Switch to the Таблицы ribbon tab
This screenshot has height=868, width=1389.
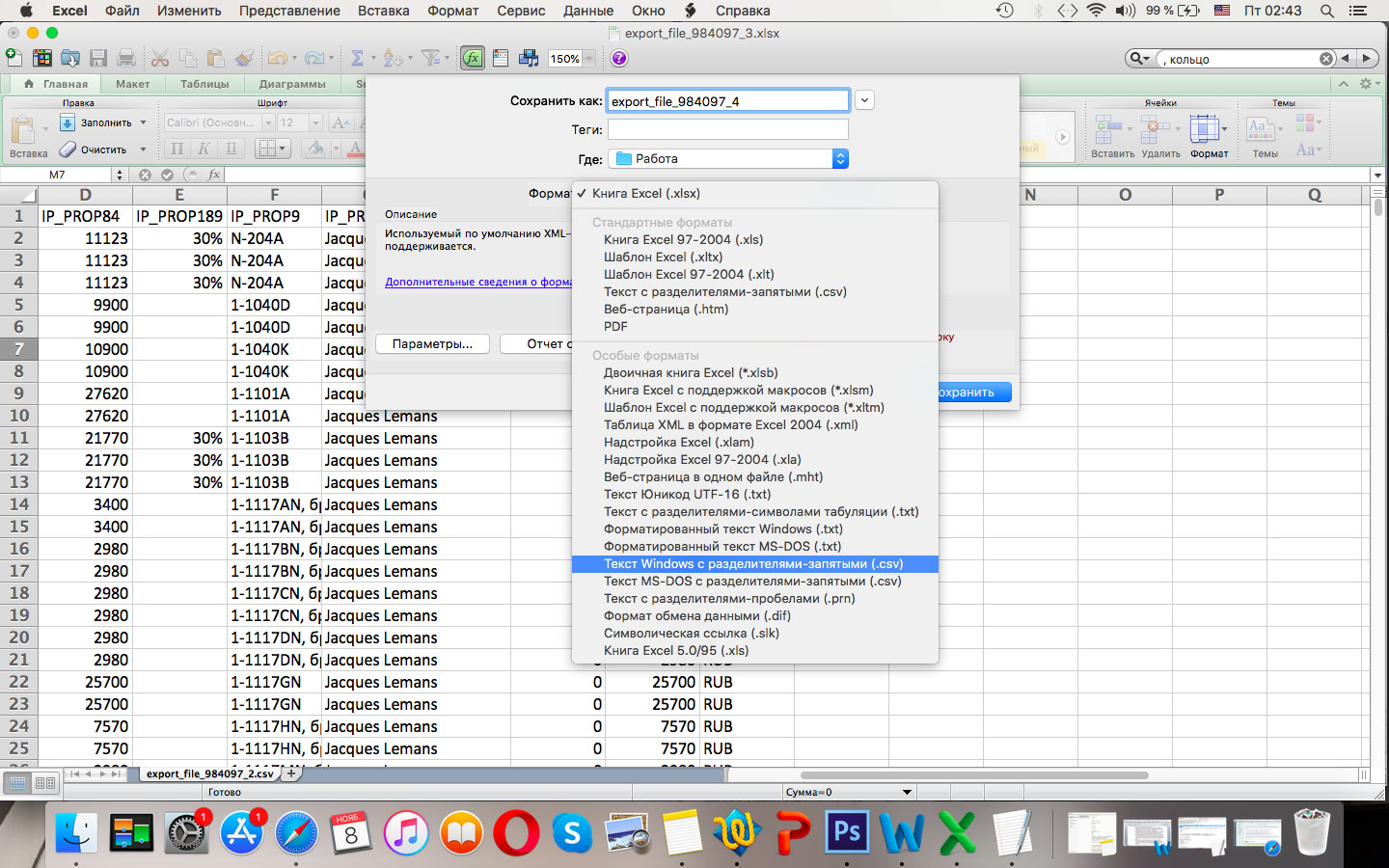pos(204,84)
